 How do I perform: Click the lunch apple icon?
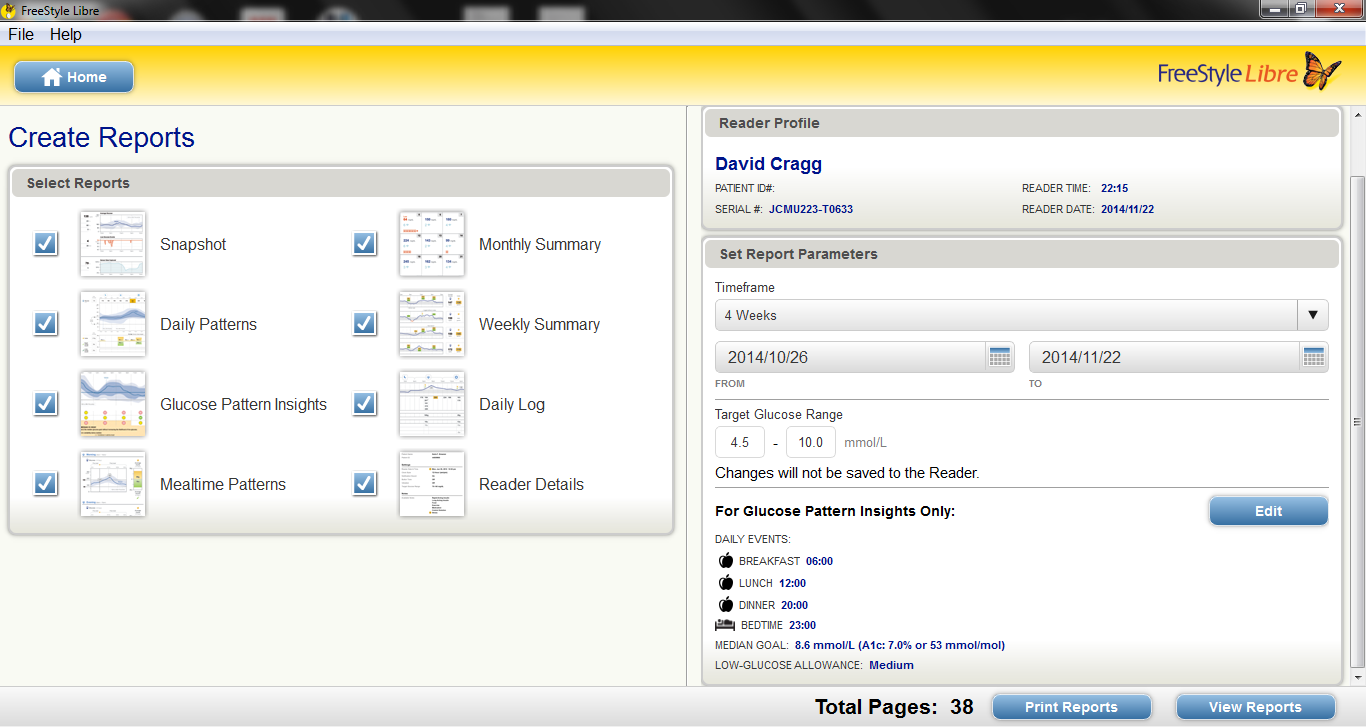click(726, 583)
